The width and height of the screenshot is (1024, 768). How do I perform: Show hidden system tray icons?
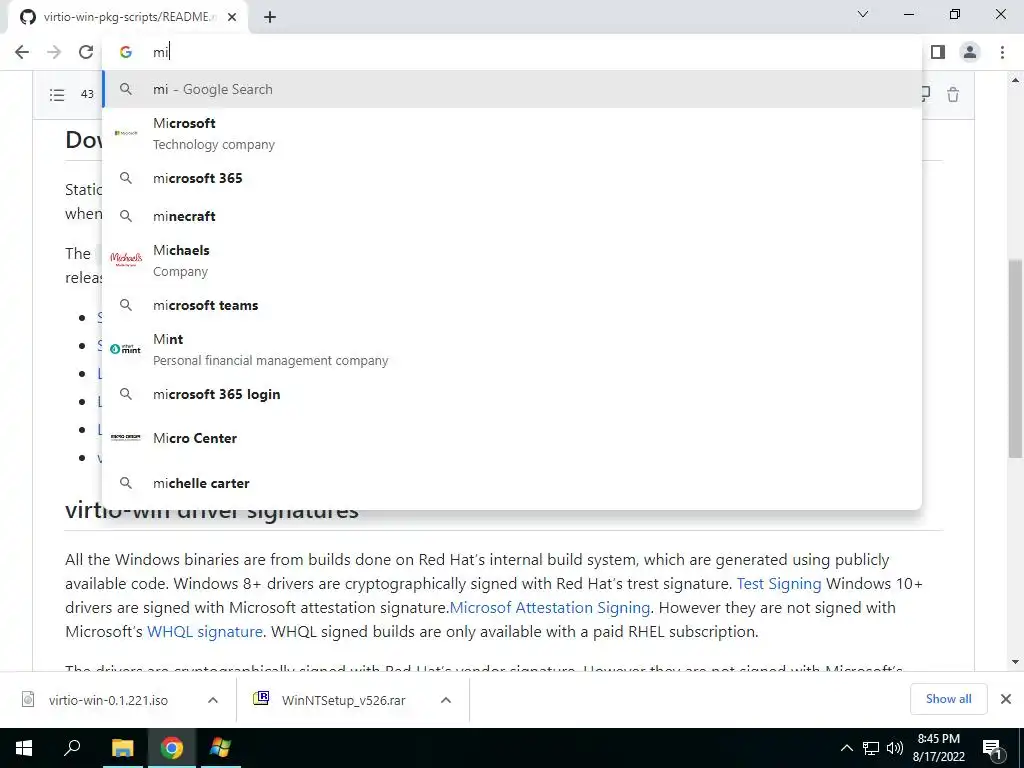[846, 748]
